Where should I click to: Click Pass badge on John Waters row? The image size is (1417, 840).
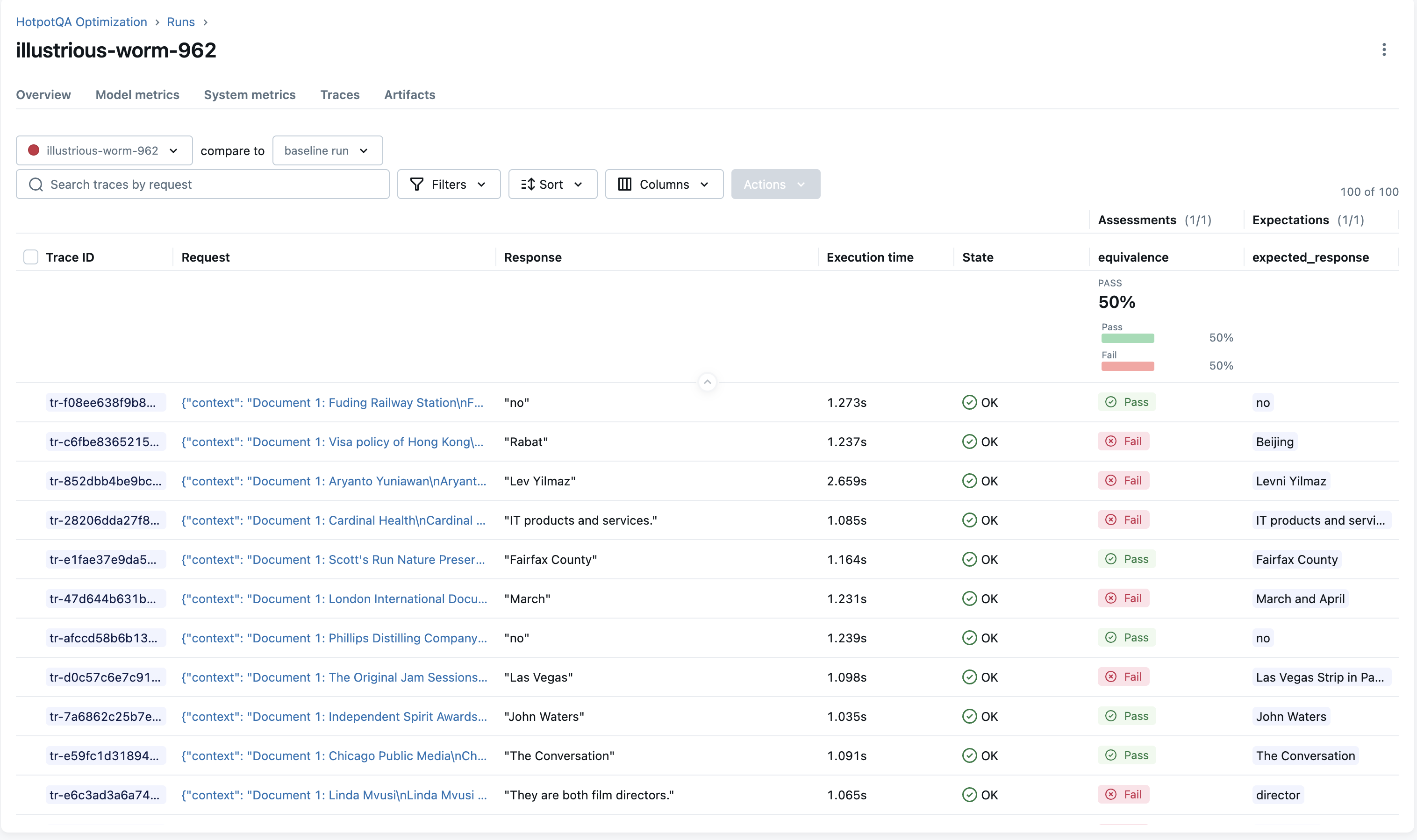point(1127,716)
